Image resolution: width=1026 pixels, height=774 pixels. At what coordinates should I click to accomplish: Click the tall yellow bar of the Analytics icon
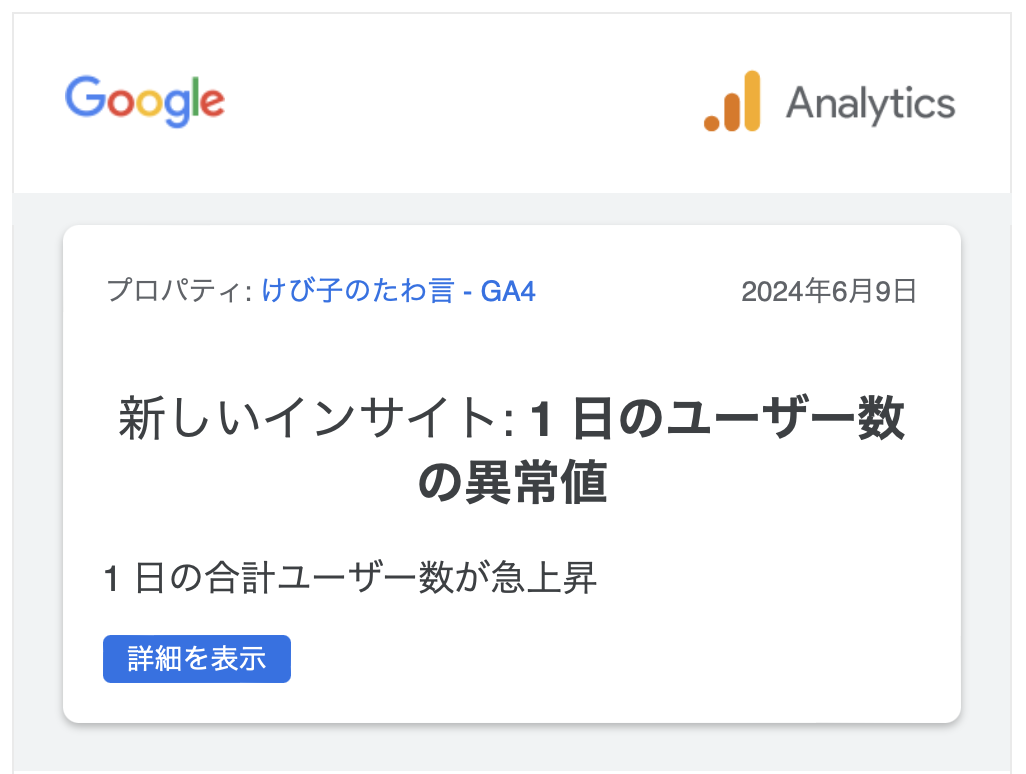pos(751,101)
